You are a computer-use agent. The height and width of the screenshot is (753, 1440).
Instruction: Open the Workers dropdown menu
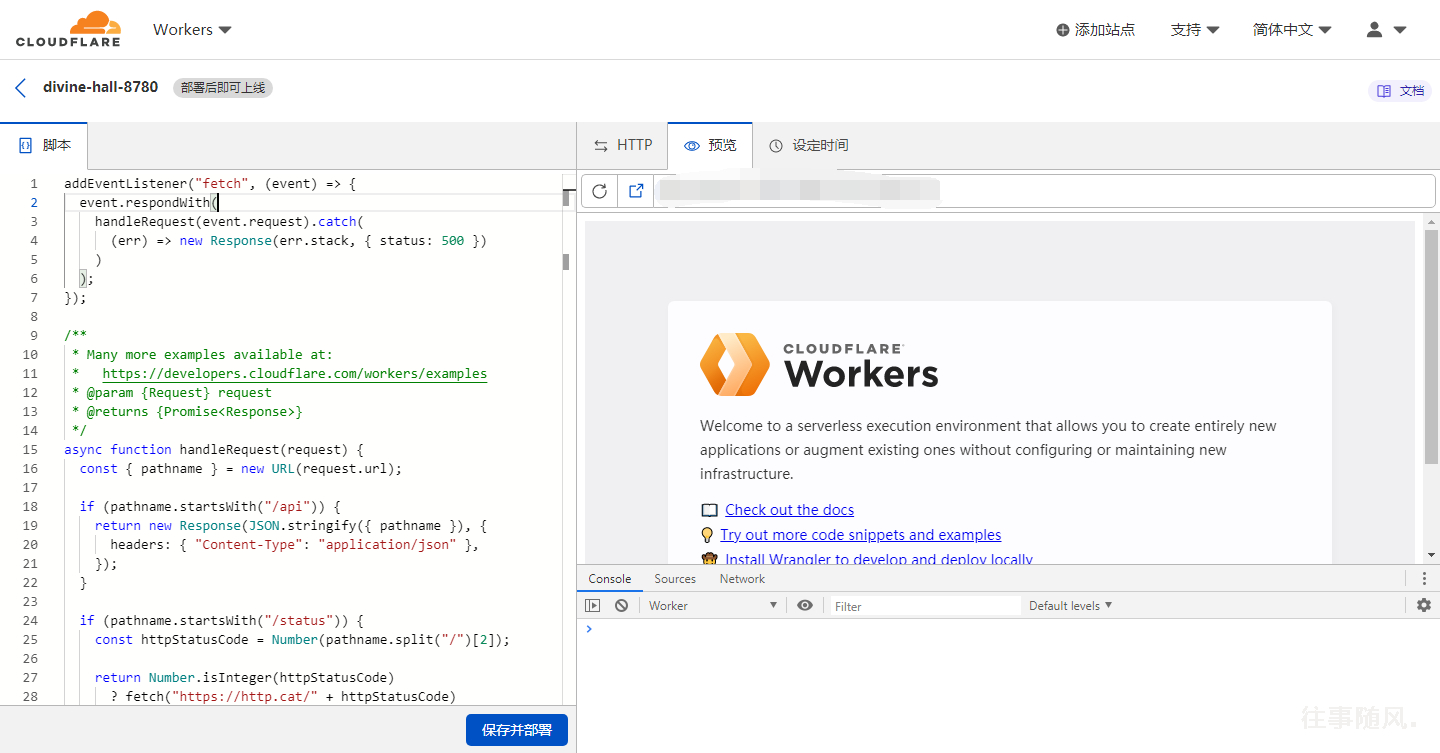coord(192,30)
